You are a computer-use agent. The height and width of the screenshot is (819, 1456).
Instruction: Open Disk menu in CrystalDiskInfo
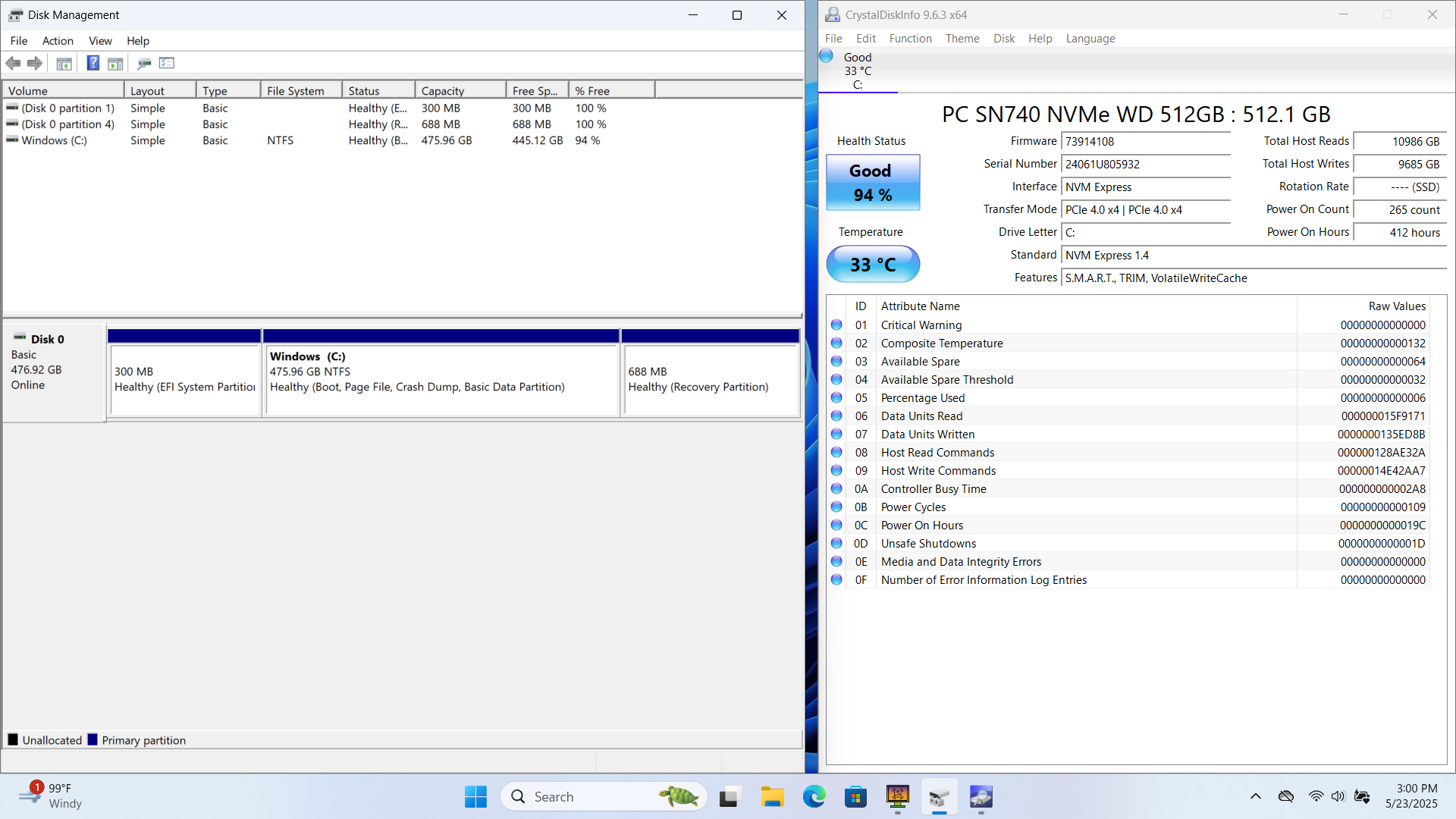pyautogui.click(x=1004, y=38)
